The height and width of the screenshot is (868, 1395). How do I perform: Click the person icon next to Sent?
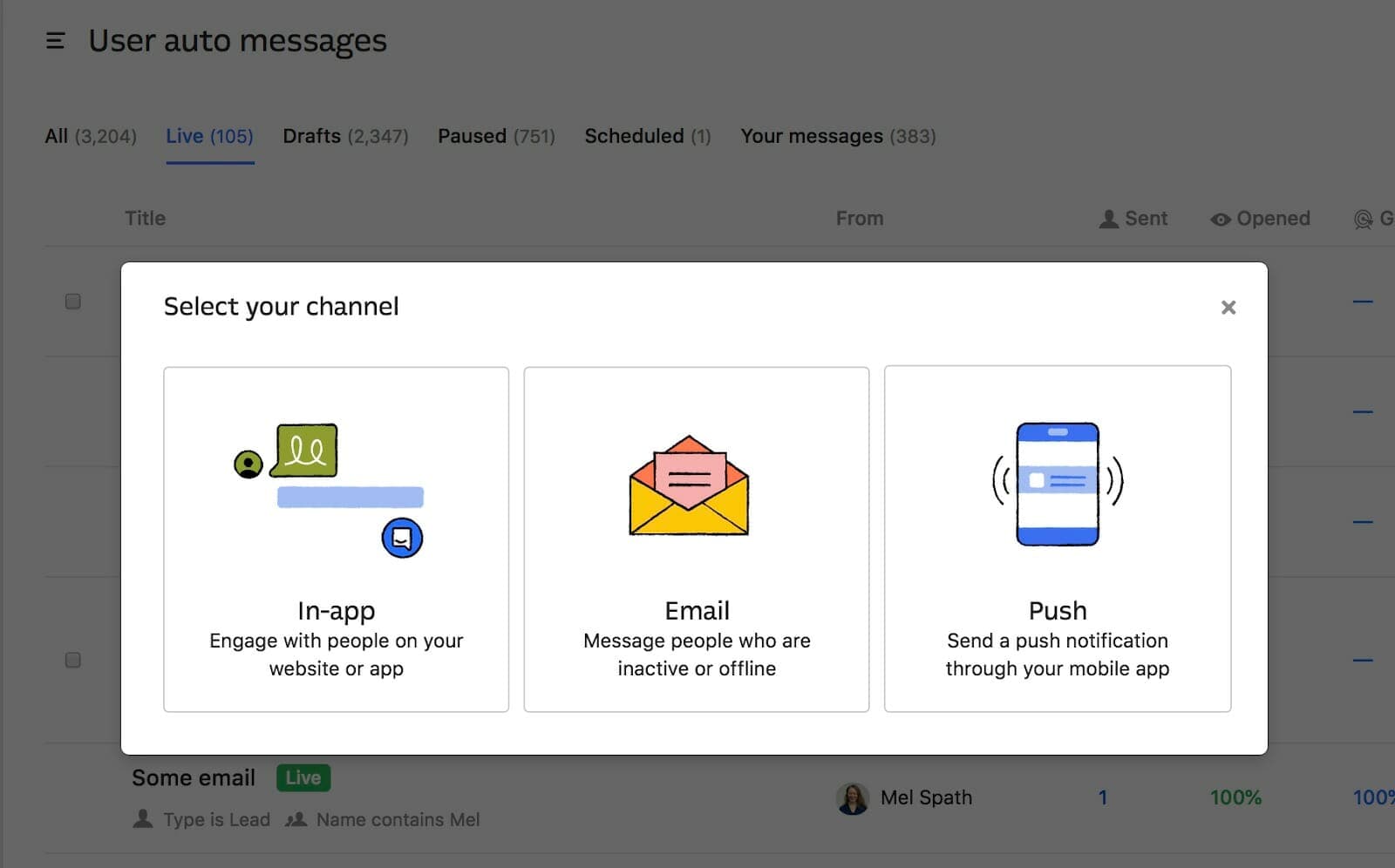coord(1108,219)
